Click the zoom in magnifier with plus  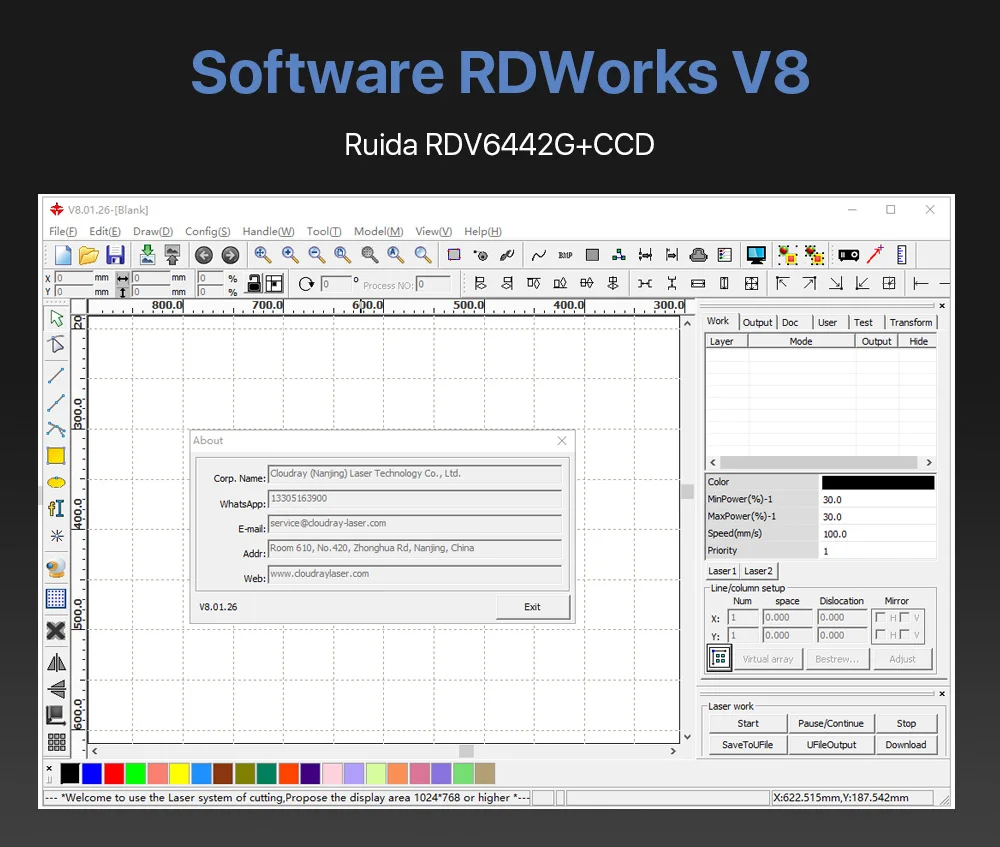[x=290, y=255]
